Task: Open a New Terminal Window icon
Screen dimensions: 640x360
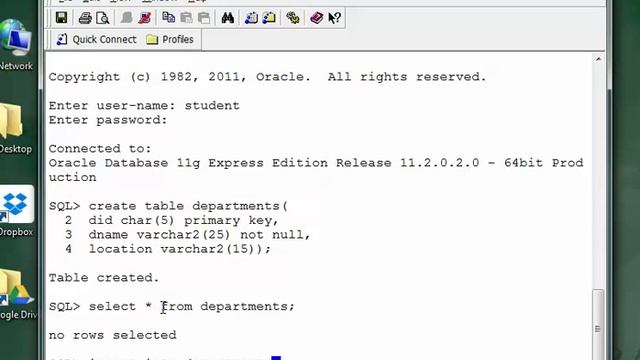Action: click(251, 18)
